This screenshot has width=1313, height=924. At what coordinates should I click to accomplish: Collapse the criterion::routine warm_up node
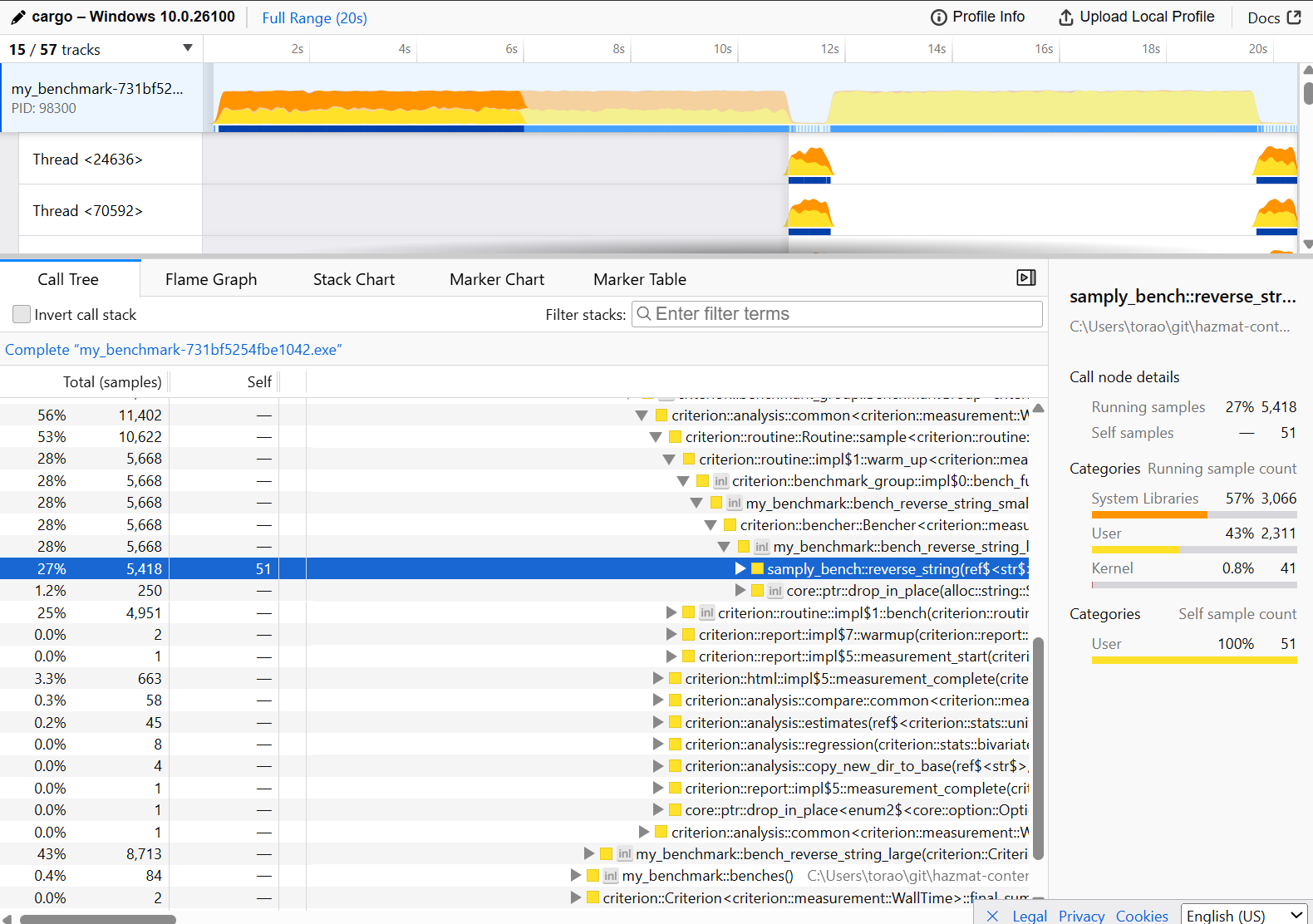[669, 460]
